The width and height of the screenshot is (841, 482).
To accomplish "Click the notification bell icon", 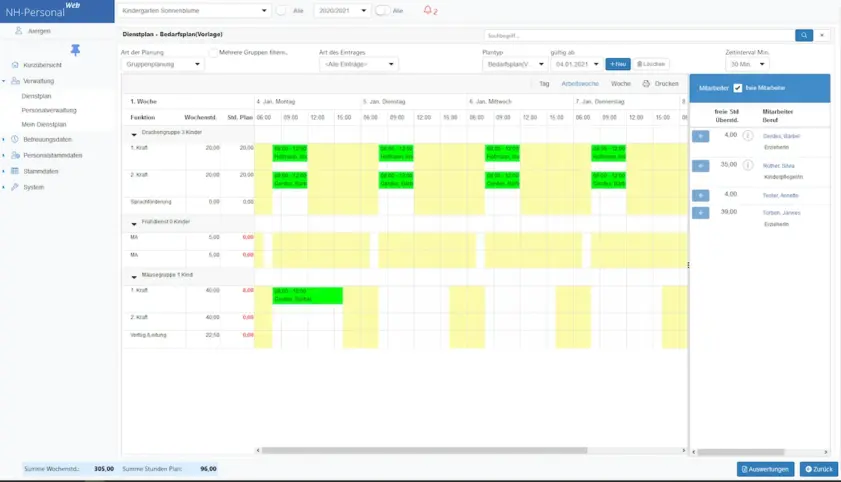I will coord(430,11).
